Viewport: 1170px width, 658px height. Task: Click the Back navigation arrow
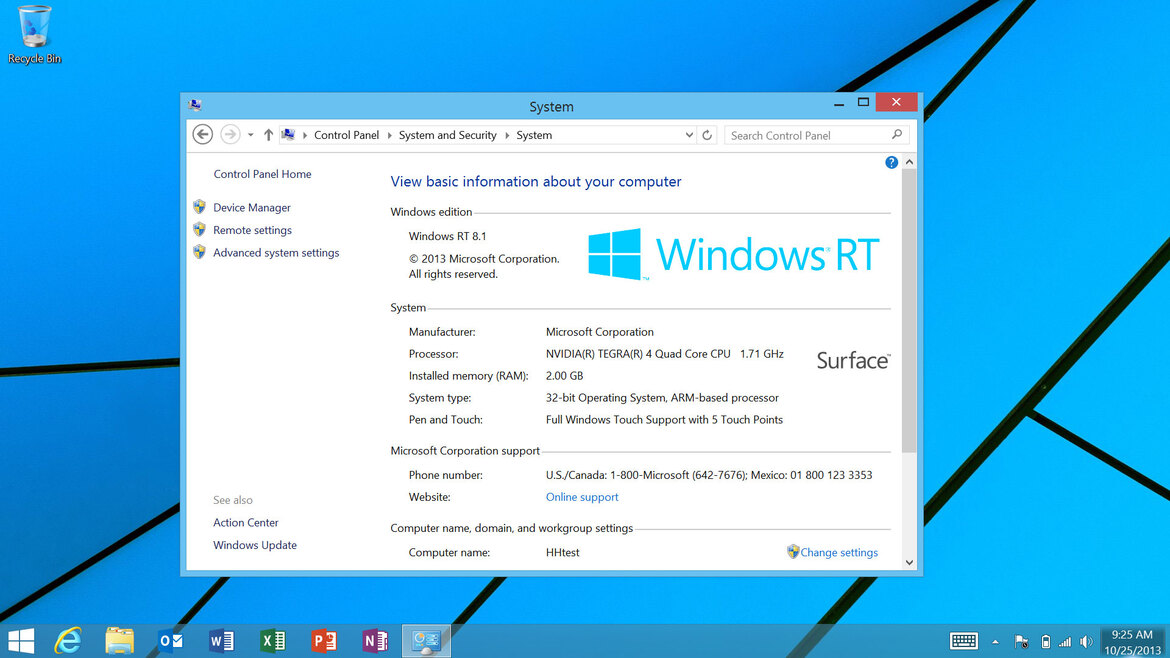(202, 134)
